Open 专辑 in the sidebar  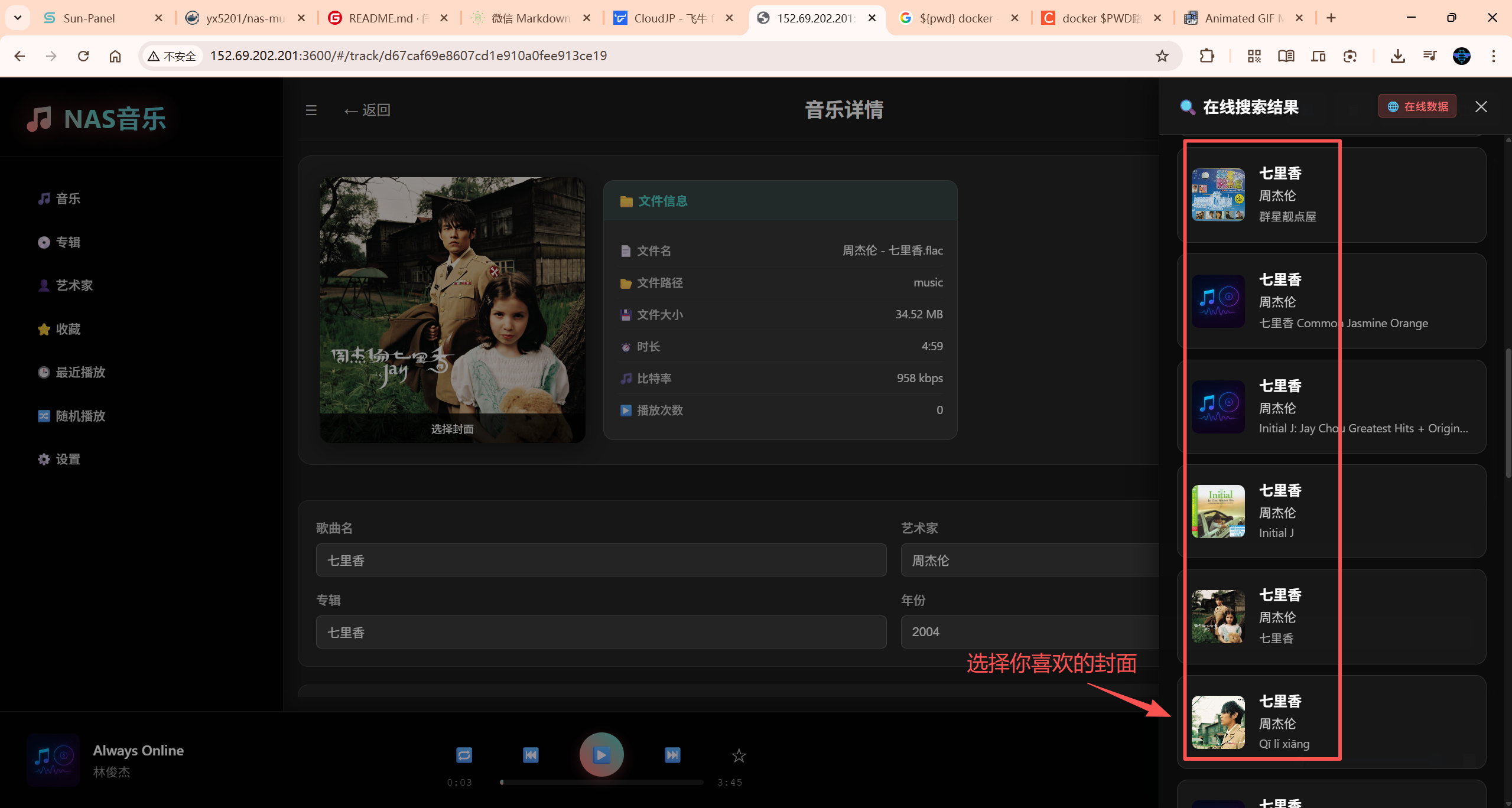(x=67, y=242)
